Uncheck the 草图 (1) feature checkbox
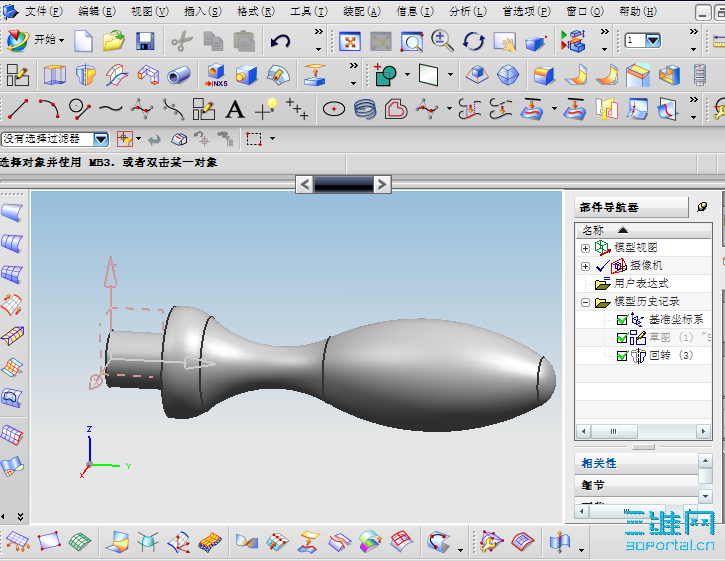 [622, 338]
